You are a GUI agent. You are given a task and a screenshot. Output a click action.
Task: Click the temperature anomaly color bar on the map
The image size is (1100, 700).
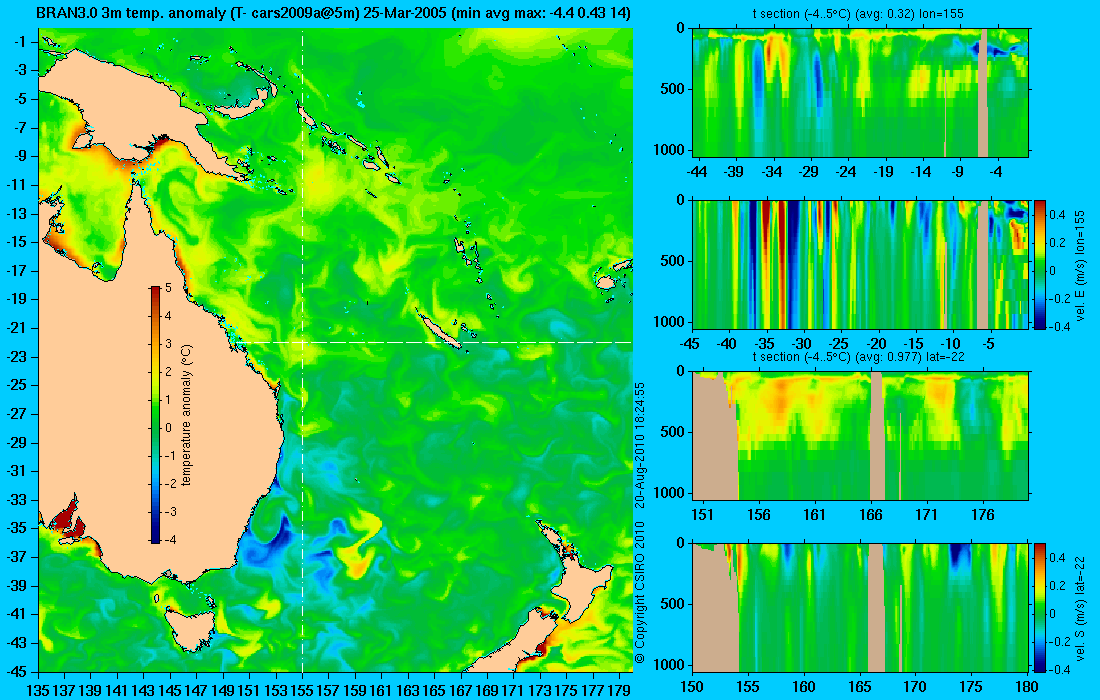pyautogui.click(x=155, y=415)
